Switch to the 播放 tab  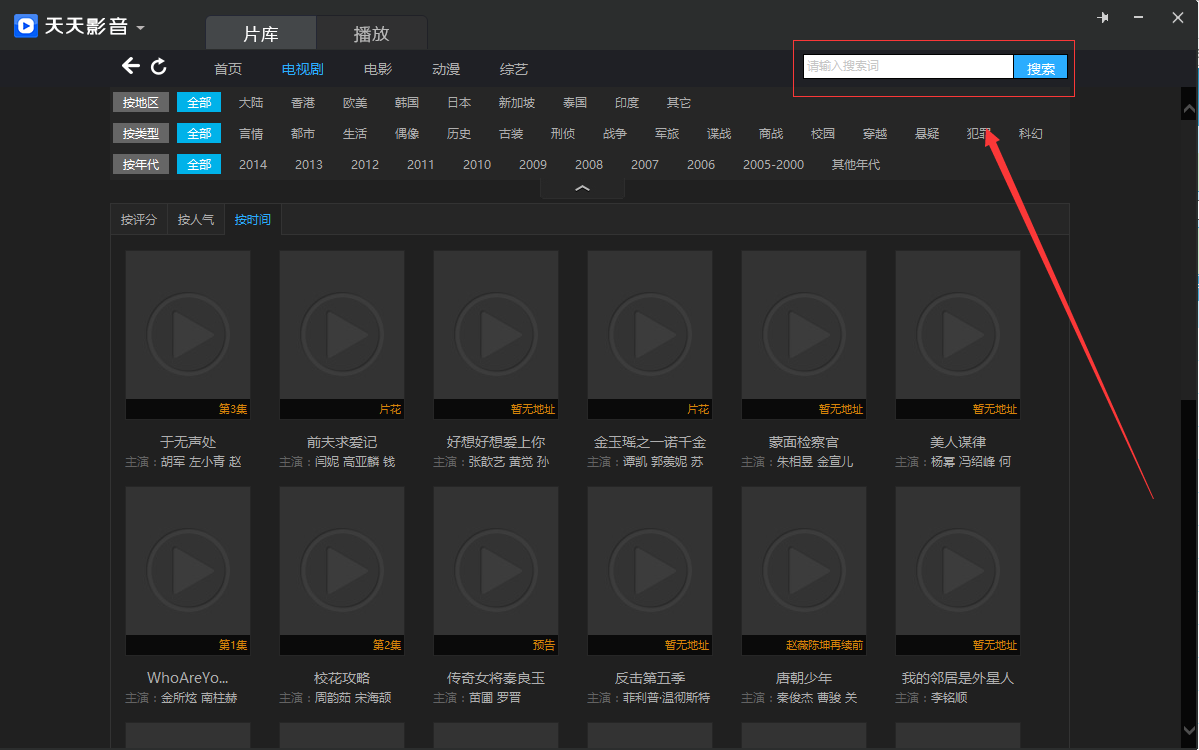point(371,34)
